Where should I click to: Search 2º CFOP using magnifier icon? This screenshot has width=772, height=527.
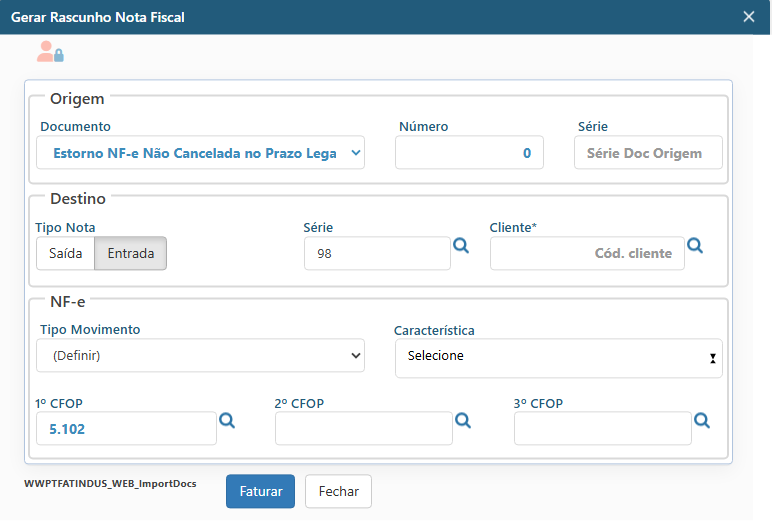462,421
